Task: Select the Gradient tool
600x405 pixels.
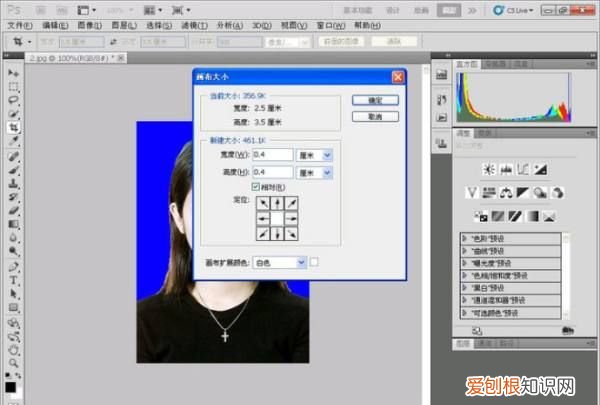Action: (13, 224)
